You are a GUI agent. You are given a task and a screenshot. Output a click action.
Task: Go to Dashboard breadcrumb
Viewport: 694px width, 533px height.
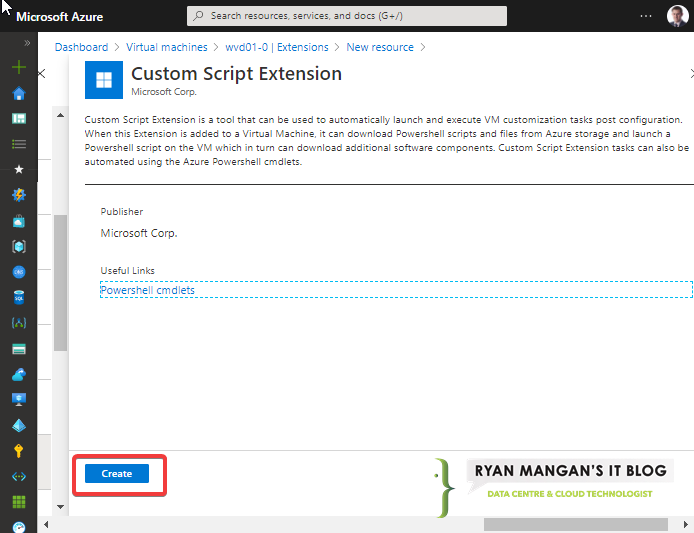pos(81,47)
